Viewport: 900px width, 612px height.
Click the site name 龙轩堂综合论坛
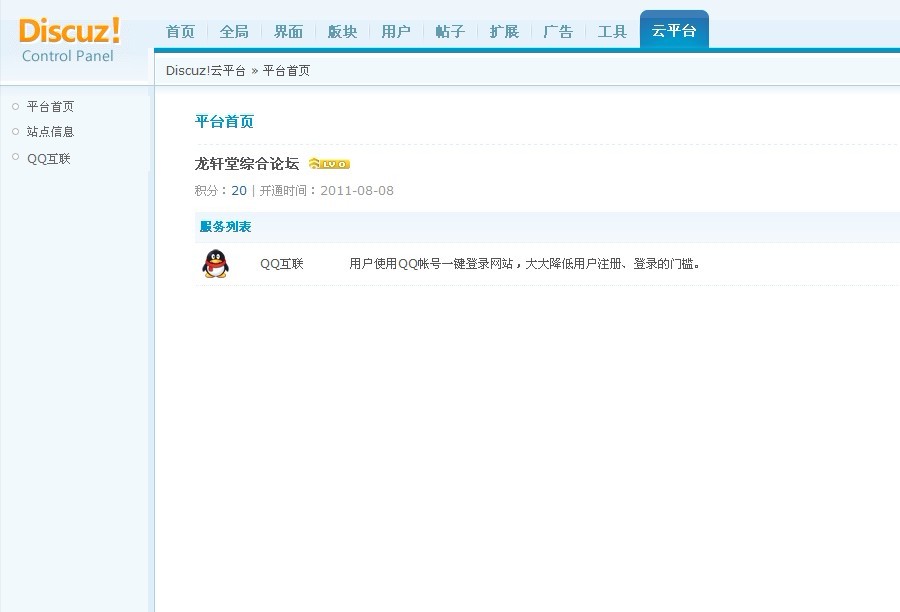(x=247, y=164)
